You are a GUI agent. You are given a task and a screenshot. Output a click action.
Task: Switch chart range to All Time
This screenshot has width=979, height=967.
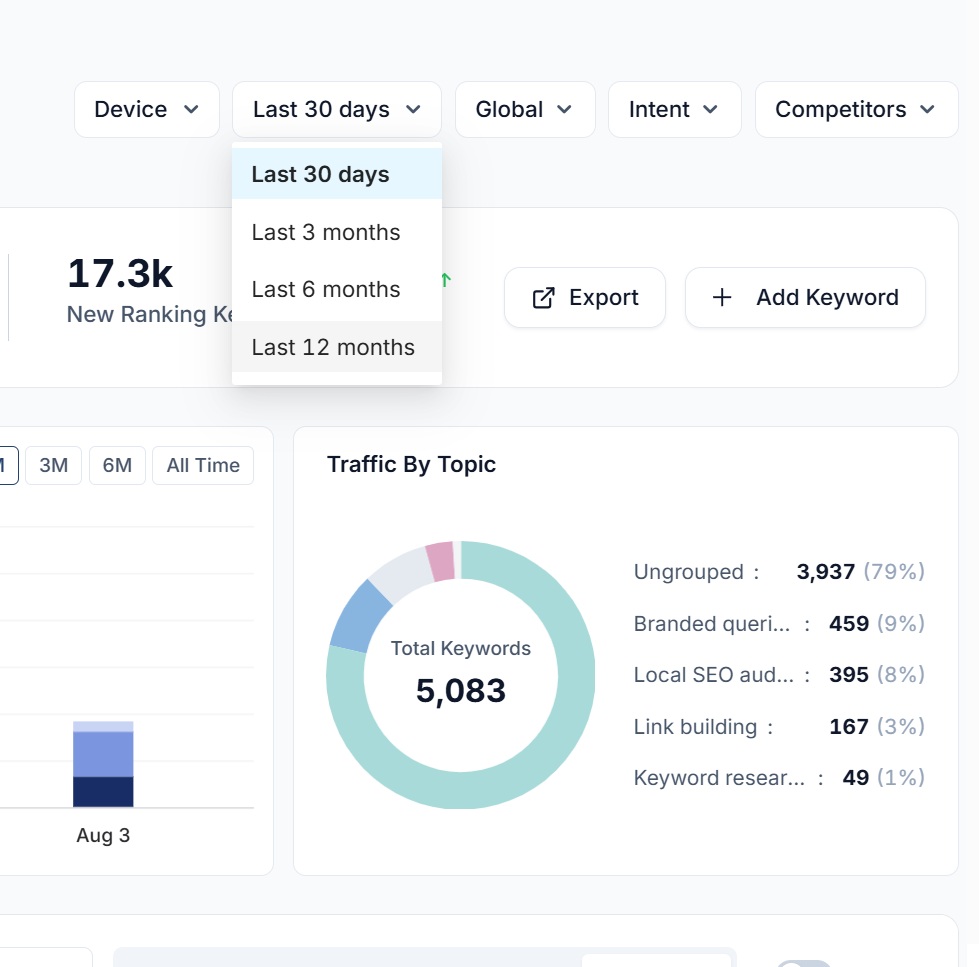click(203, 465)
